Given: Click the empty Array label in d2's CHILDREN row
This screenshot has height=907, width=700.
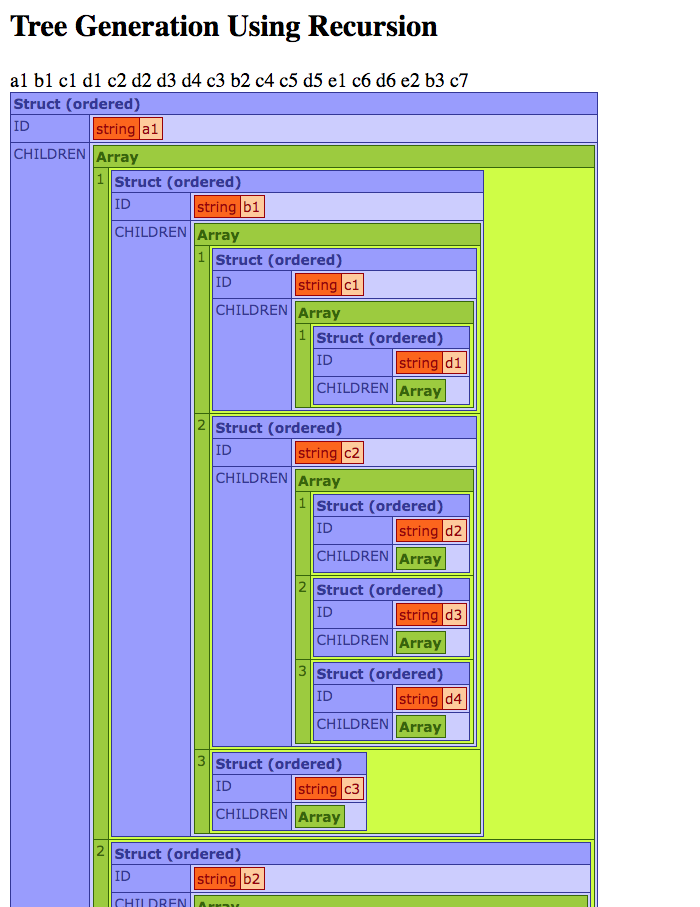Looking at the screenshot, I should click(421, 559).
